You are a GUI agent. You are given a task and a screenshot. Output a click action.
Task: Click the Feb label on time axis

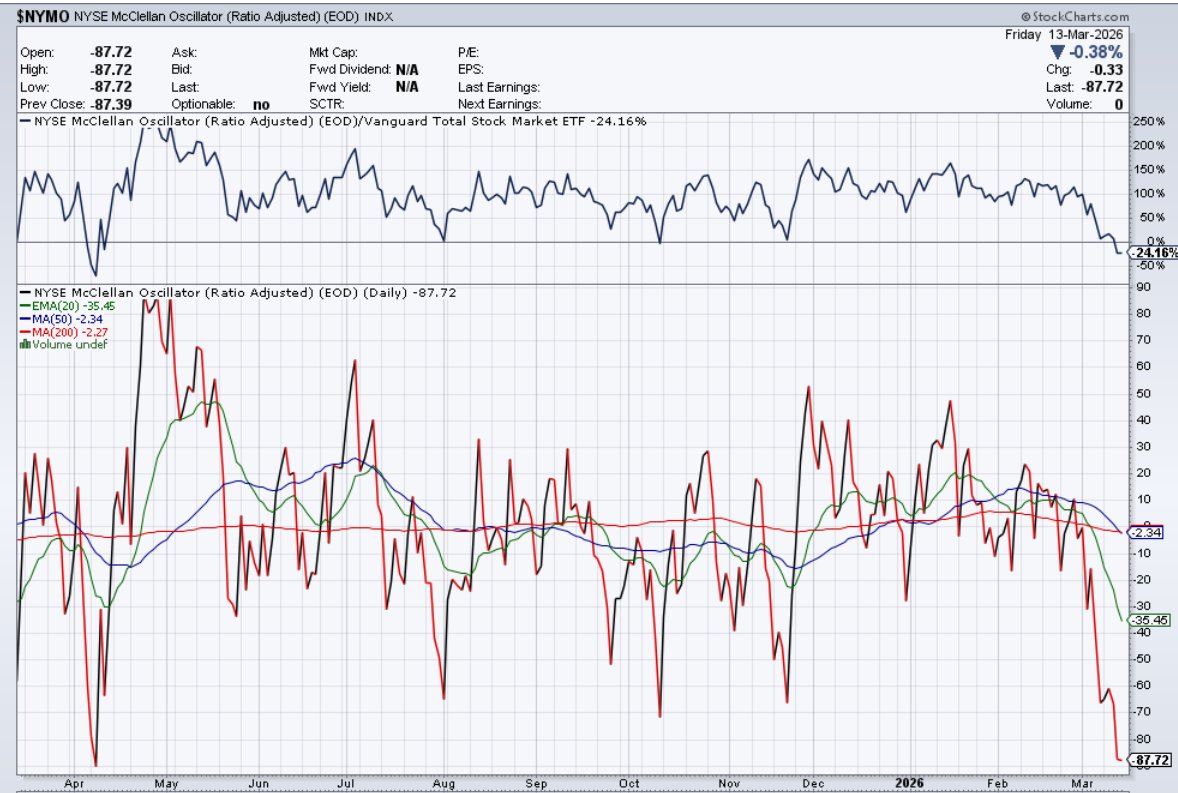tap(998, 783)
